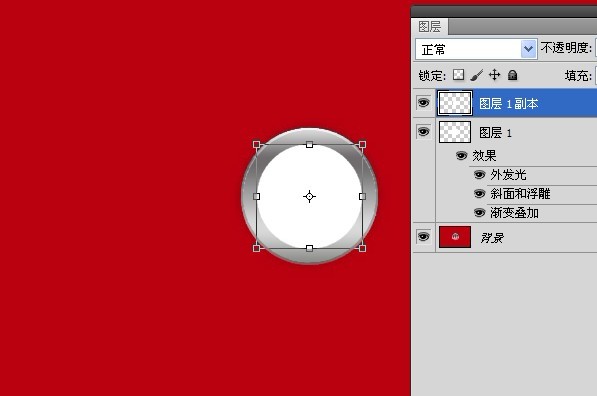
Task: Click the 斜面和浮雕 effect label
Action: (x=520, y=194)
